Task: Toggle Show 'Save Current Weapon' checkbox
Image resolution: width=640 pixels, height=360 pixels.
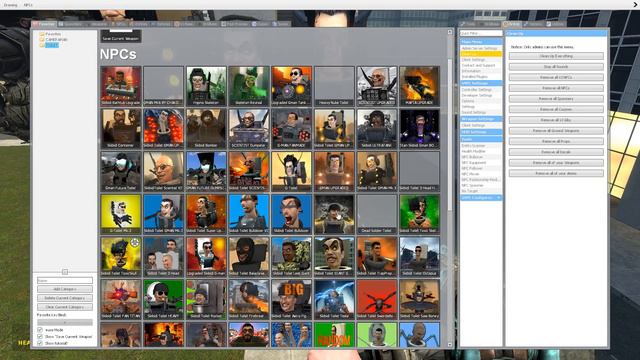Action: [x=40, y=337]
